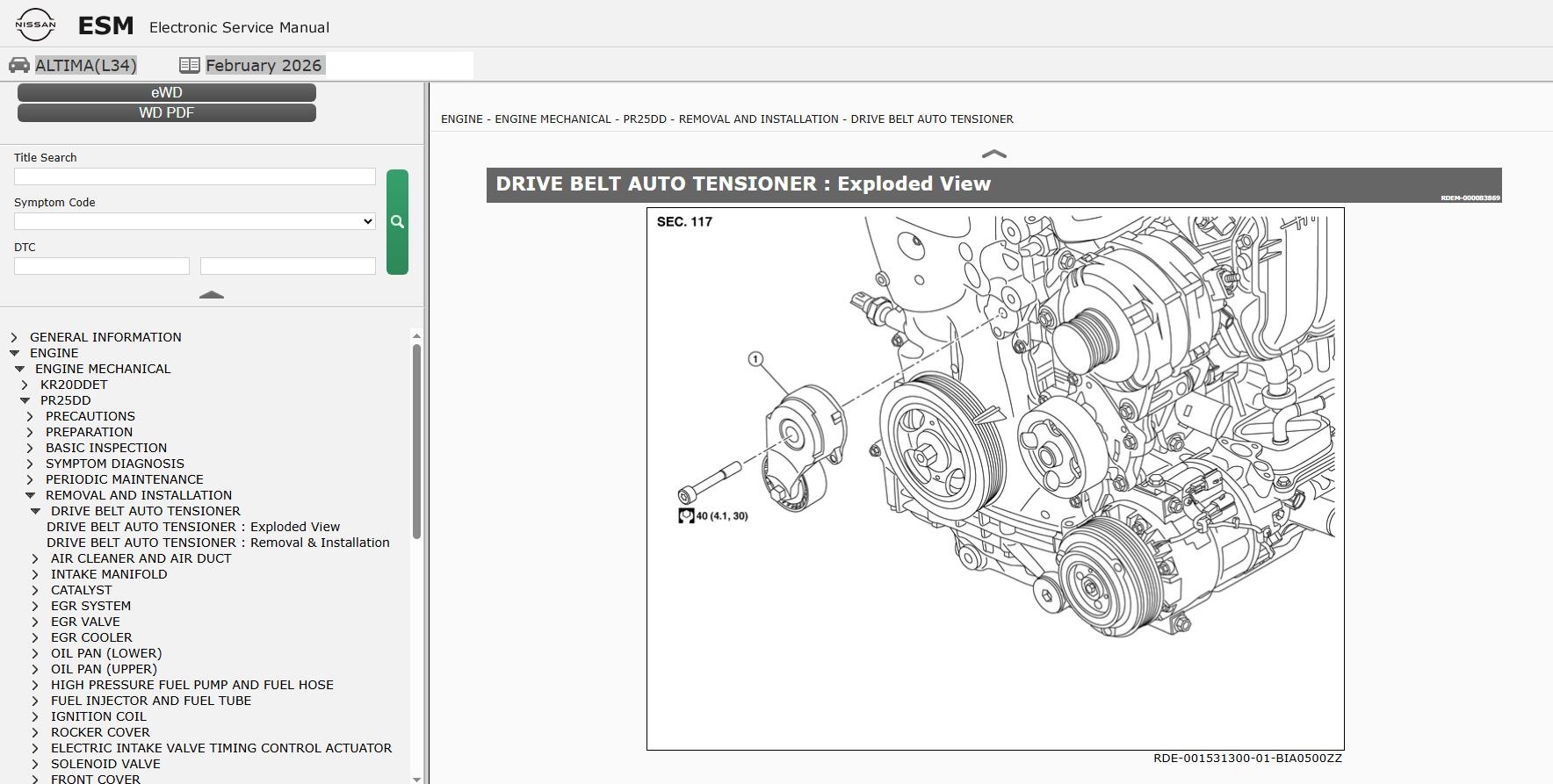Expand INTAKE MANIFOLD item

[x=35, y=574]
